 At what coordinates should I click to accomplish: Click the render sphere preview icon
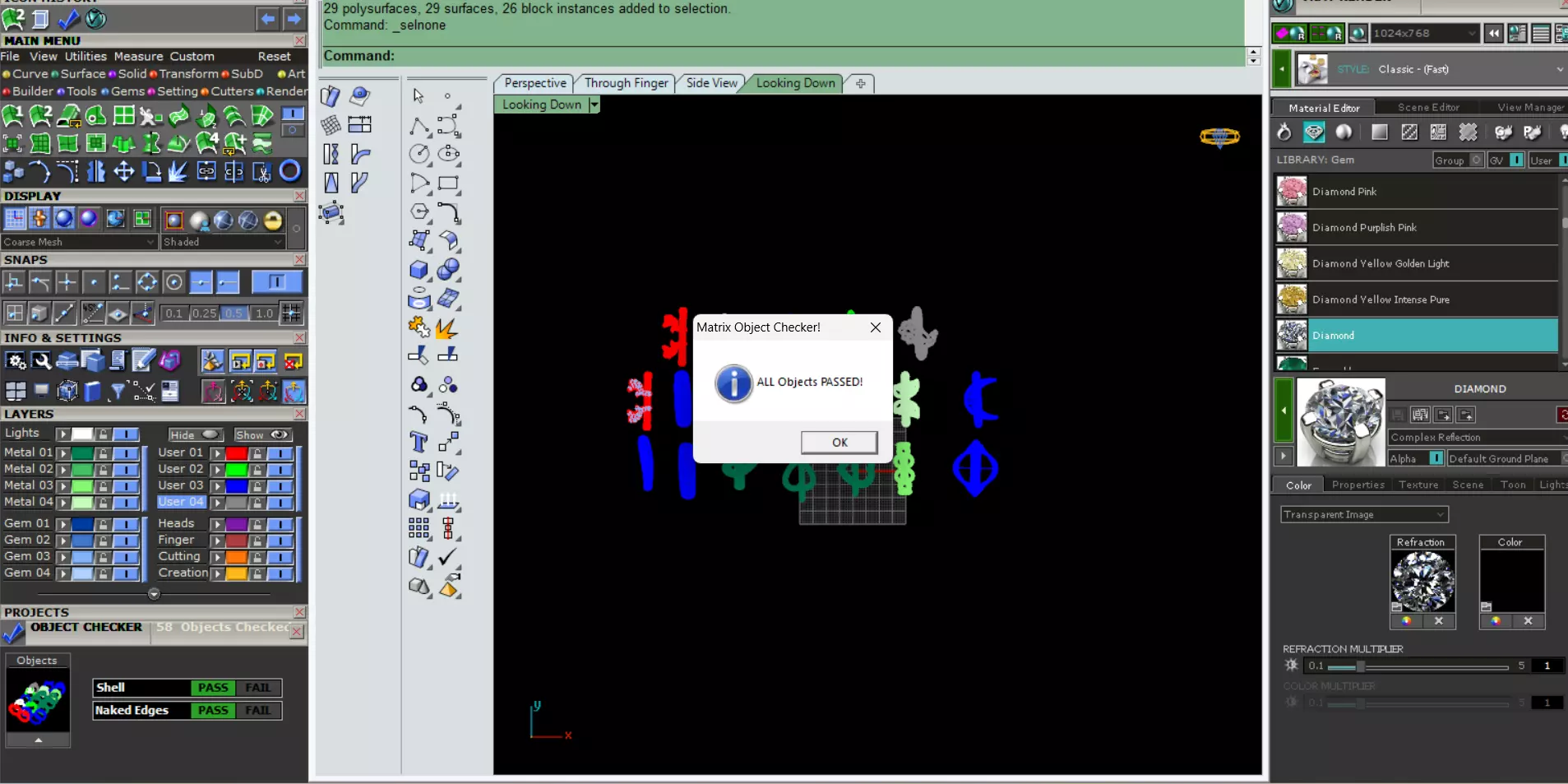click(x=1358, y=34)
